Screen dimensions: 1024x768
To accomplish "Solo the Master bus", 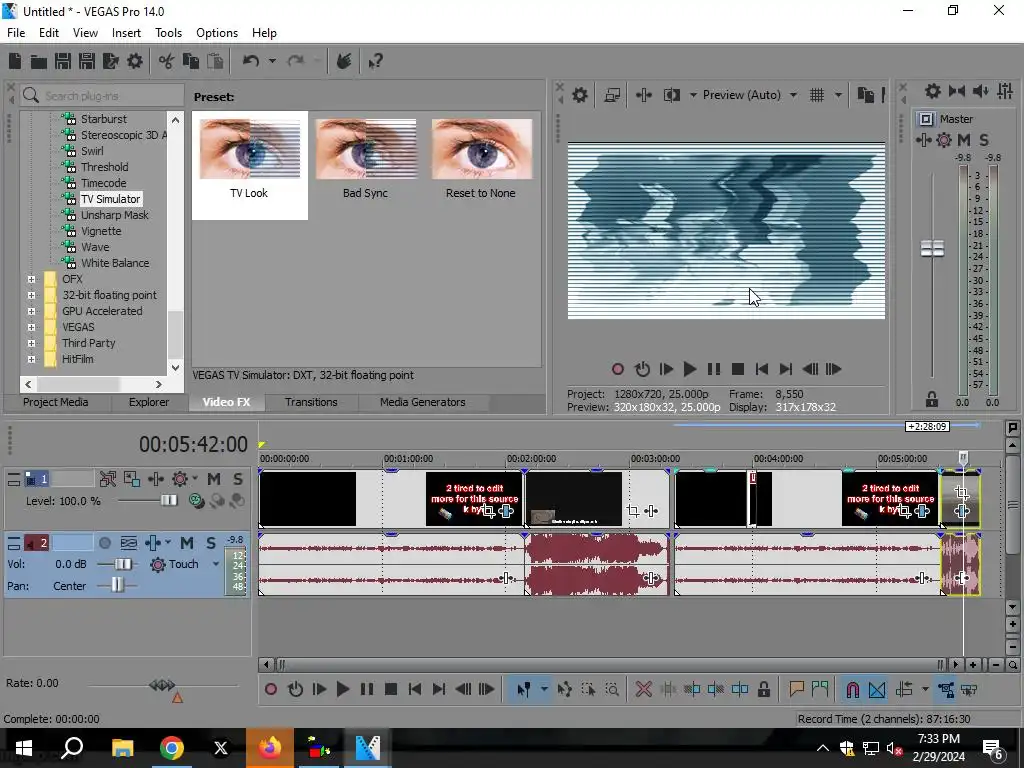I will (x=984, y=140).
